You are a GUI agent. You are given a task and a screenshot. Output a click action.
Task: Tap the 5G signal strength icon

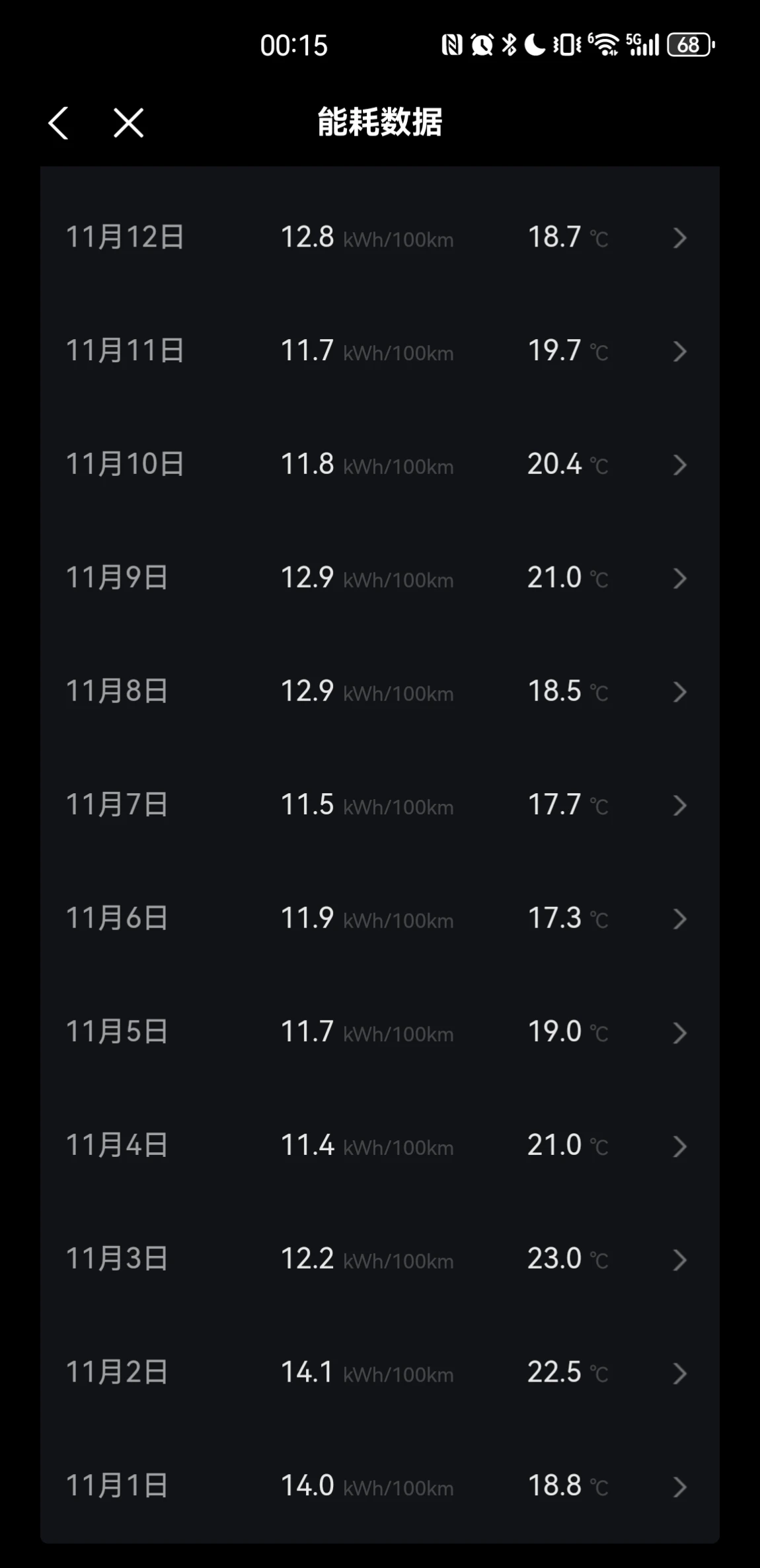[642, 44]
